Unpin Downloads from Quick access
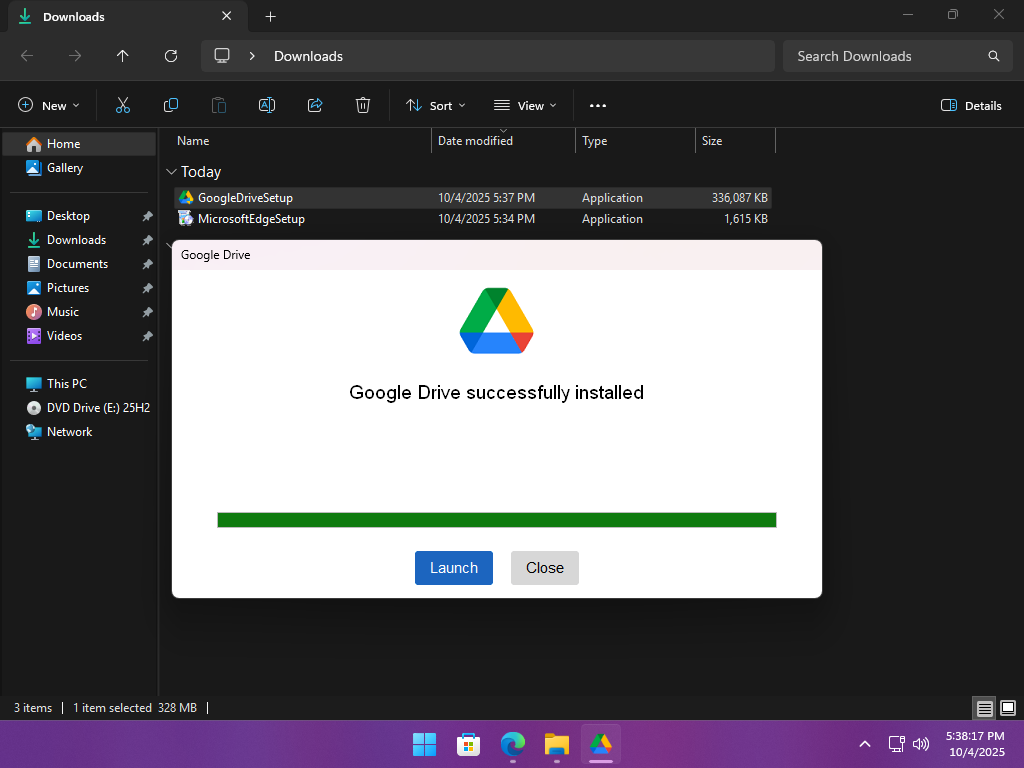 pos(148,240)
